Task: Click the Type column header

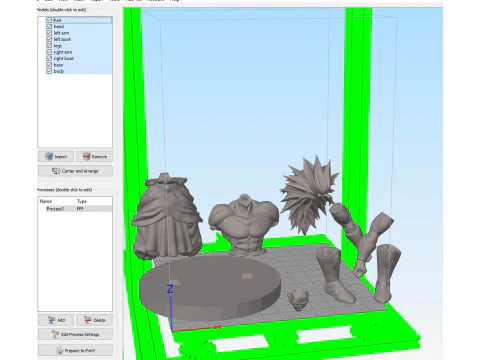Action: pos(82,201)
